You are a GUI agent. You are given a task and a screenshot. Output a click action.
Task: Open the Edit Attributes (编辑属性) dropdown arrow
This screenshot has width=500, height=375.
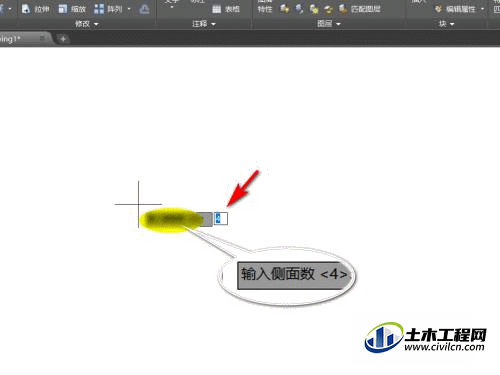tap(482, 9)
